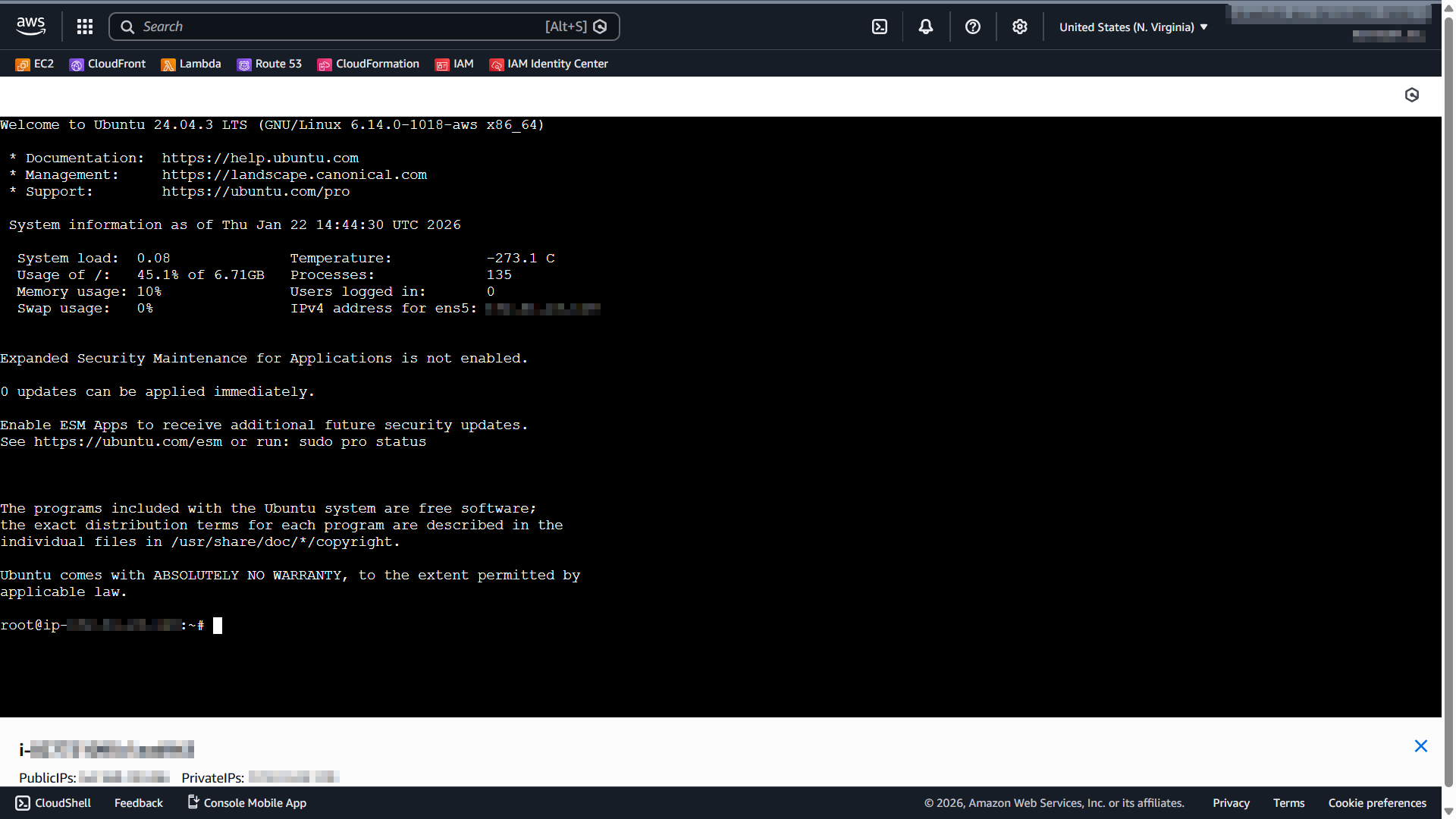
Task: Open the notifications bell
Action: click(x=926, y=27)
